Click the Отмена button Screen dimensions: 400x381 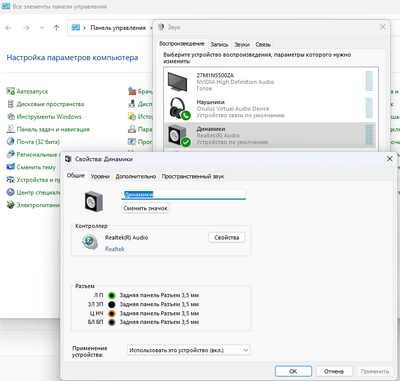[x=334, y=371]
